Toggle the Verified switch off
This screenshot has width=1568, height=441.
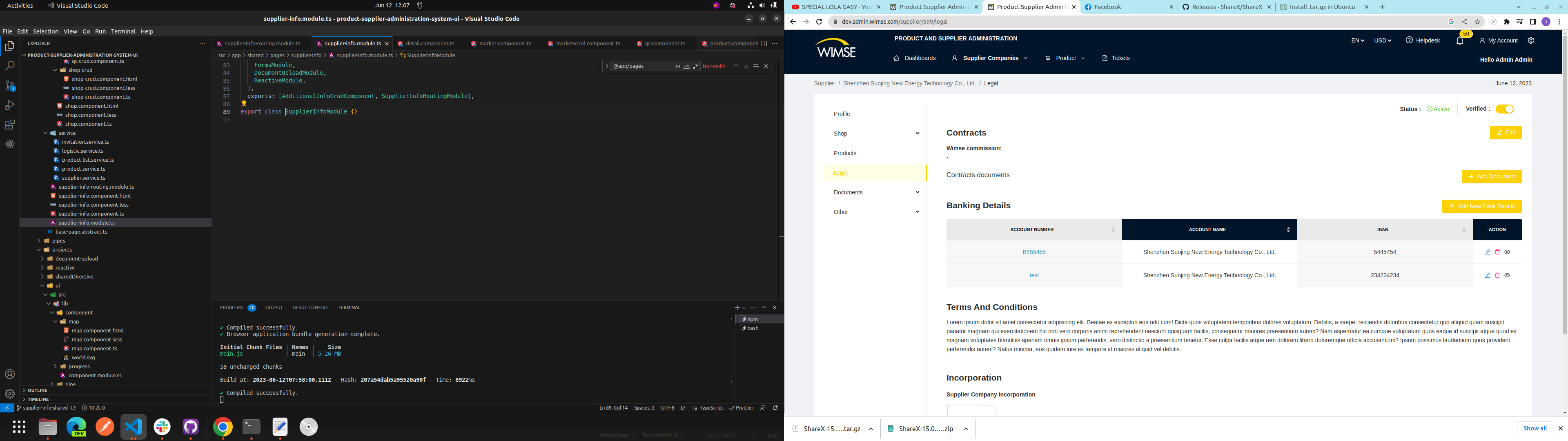1504,109
